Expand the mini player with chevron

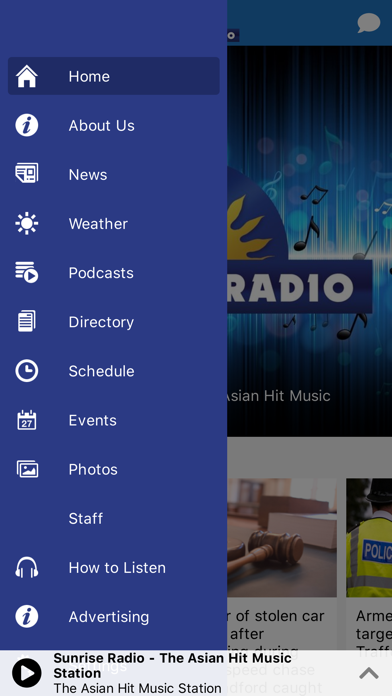368,673
